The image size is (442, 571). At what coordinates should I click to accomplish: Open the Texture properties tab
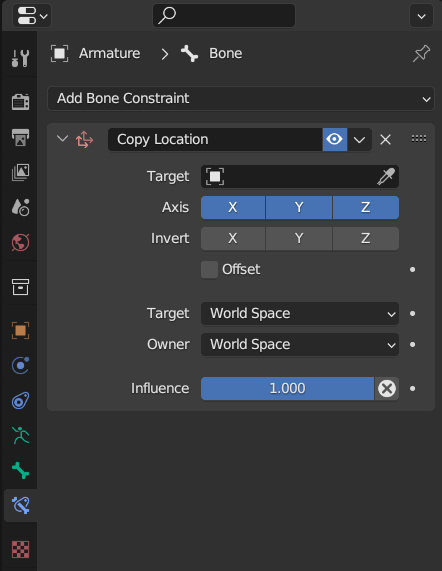click(x=20, y=549)
